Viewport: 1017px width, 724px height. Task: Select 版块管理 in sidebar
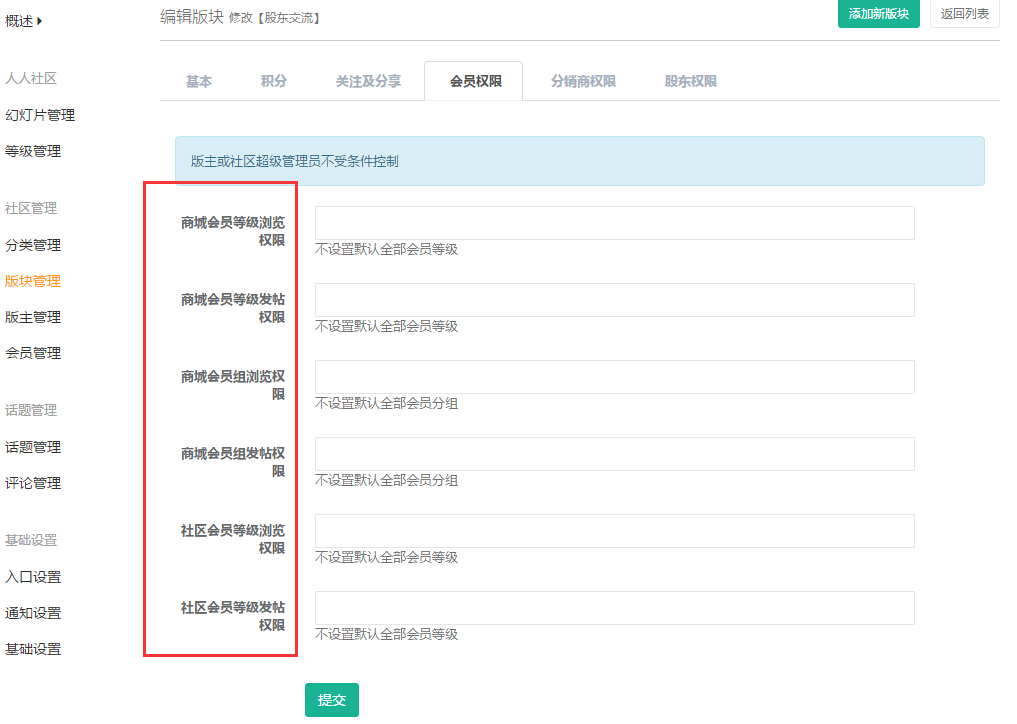click(33, 281)
